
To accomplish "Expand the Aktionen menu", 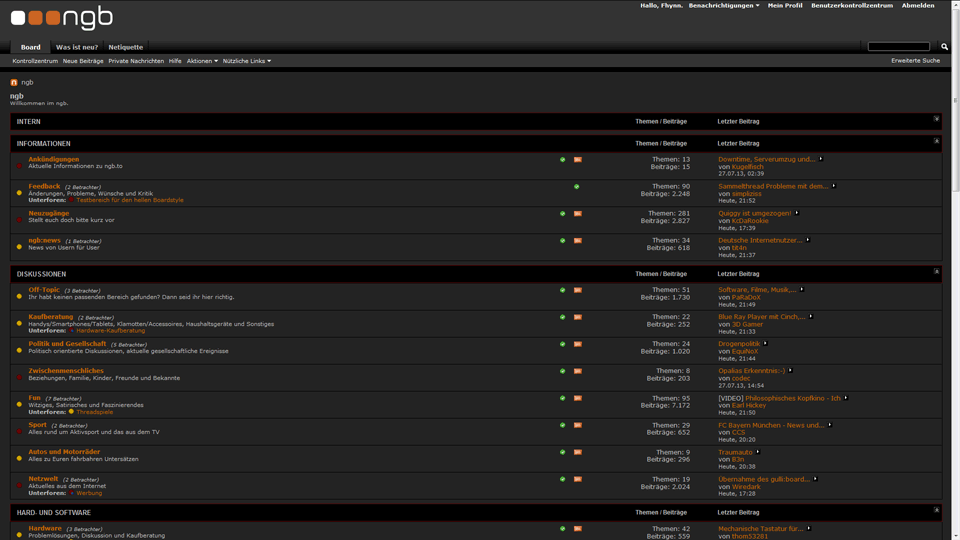I will click(x=202, y=61).
